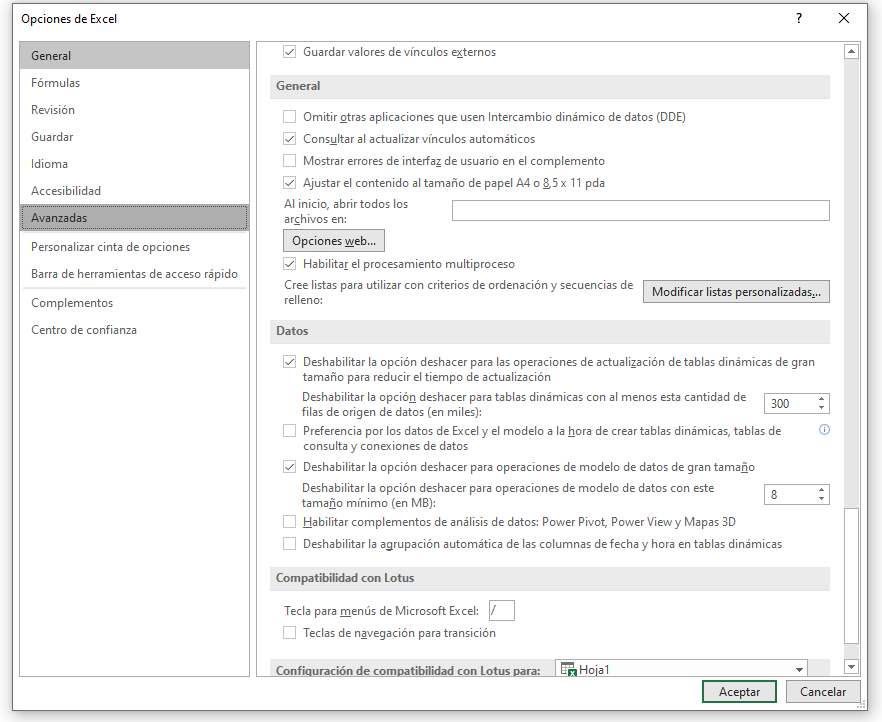Screen dimensions: 882x722
Task: Decrease the 300 rows spinner value
Action: tap(821, 408)
